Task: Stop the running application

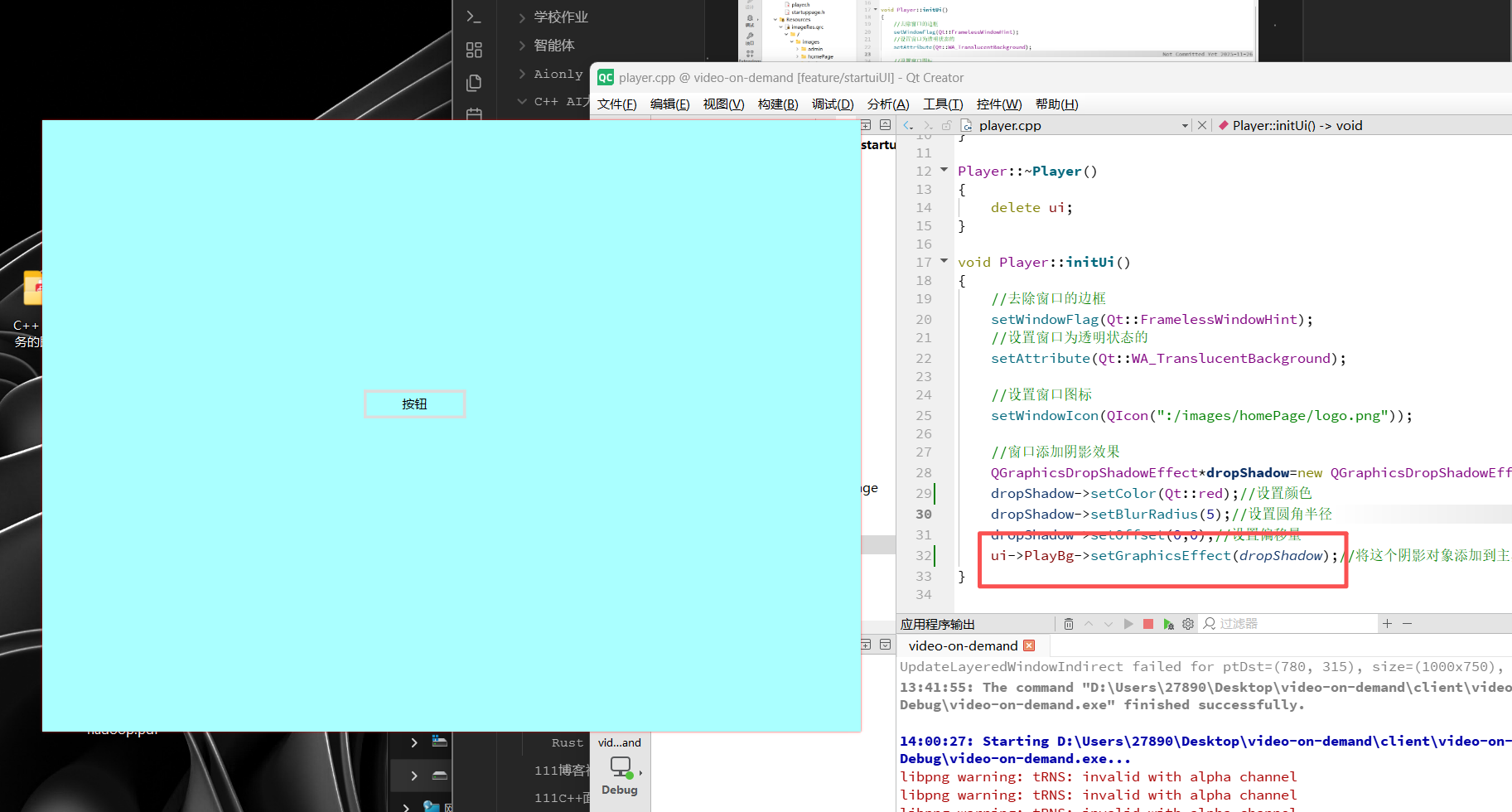Action: [1148, 624]
